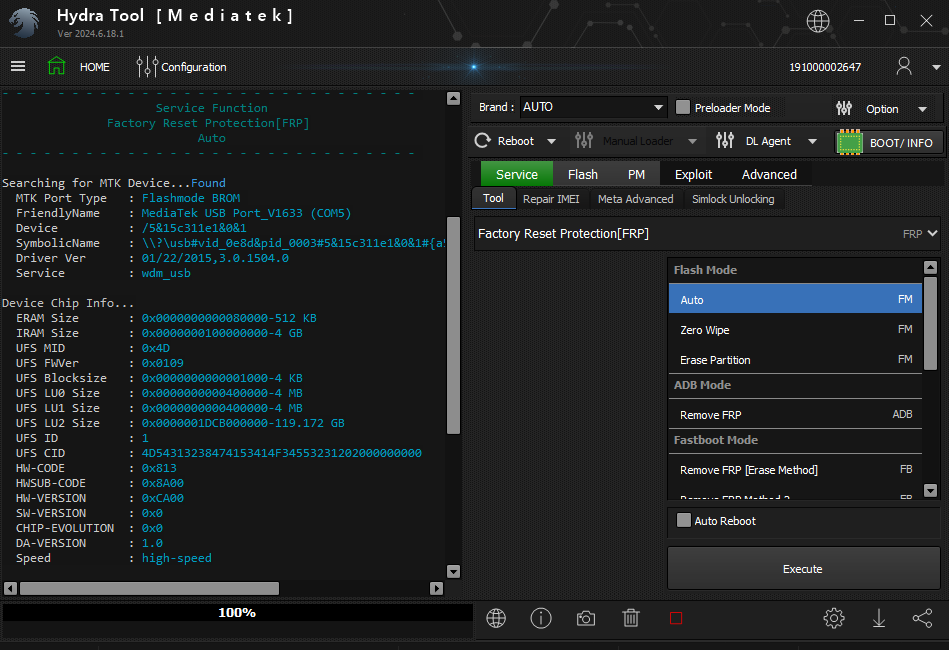Select Remove FRP [Erase Method] fastboot option
Screen dimensions: 949x650
(x=795, y=470)
